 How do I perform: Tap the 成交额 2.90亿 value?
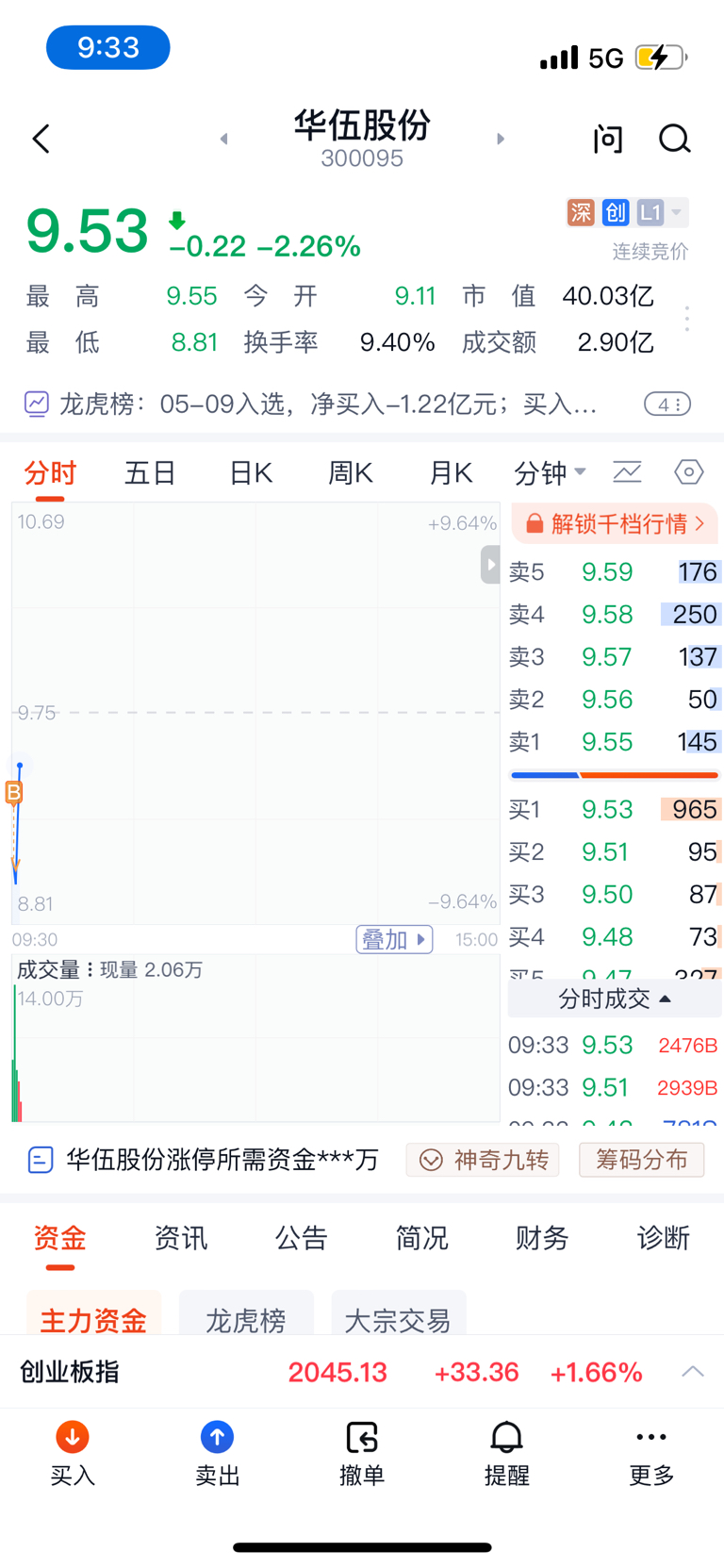tap(616, 342)
